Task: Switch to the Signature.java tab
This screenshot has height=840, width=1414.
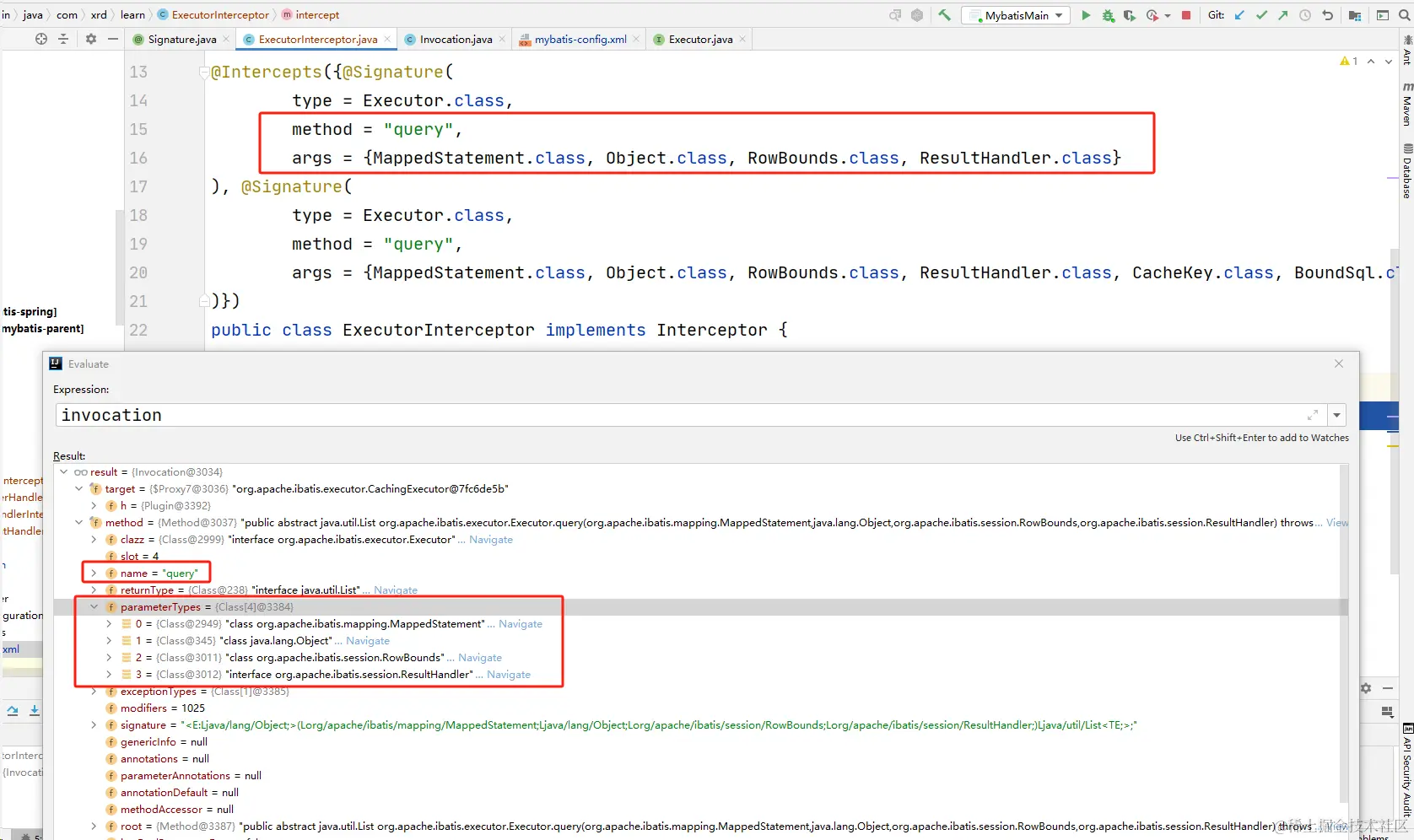Action: point(181,40)
